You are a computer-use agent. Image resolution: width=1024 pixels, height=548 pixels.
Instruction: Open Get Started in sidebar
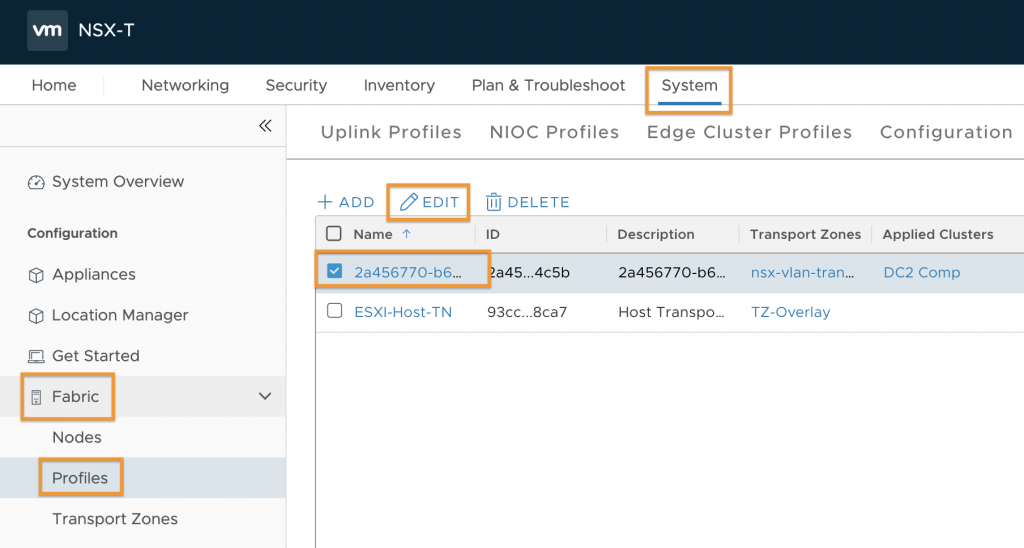tap(96, 355)
